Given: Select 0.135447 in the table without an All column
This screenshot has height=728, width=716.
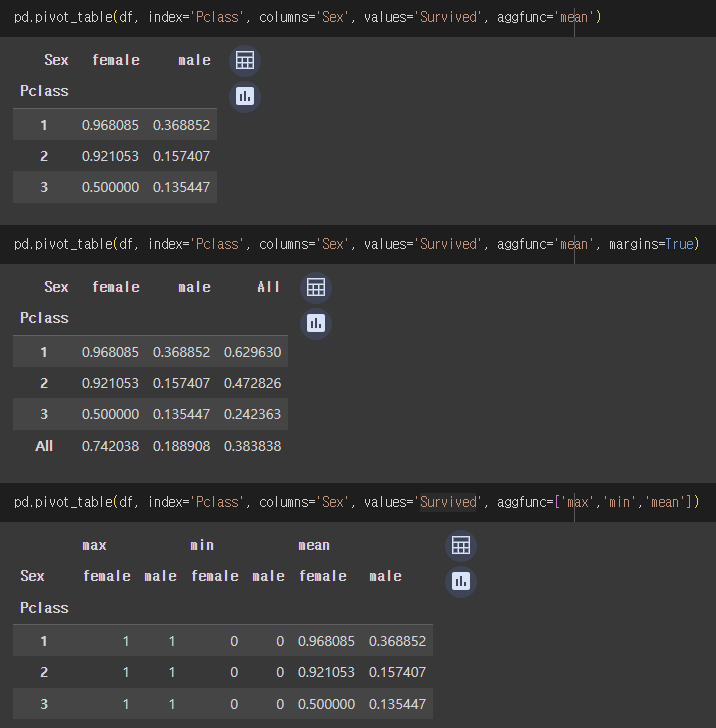Looking at the screenshot, I should pos(181,187).
